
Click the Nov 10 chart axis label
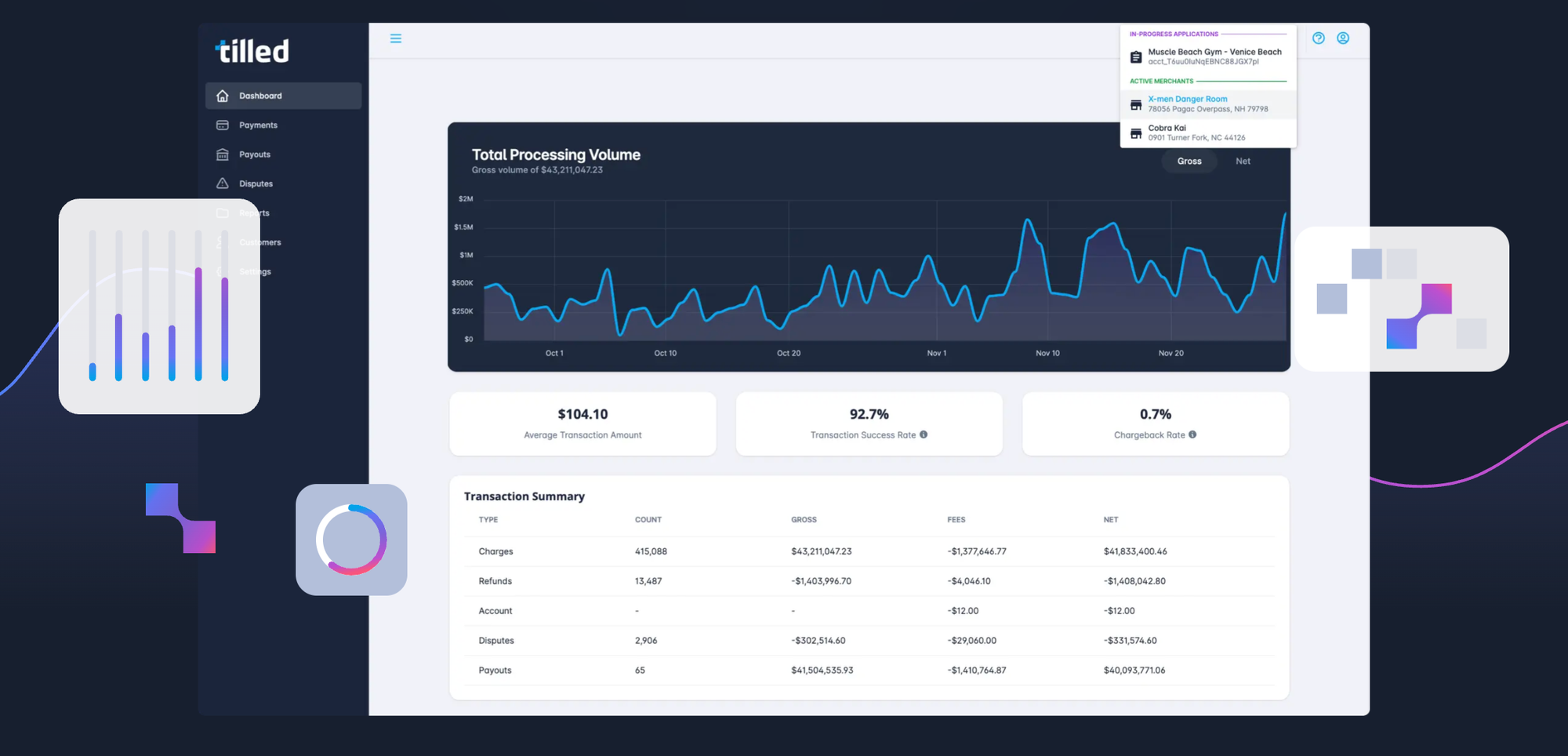tap(1047, 353)
